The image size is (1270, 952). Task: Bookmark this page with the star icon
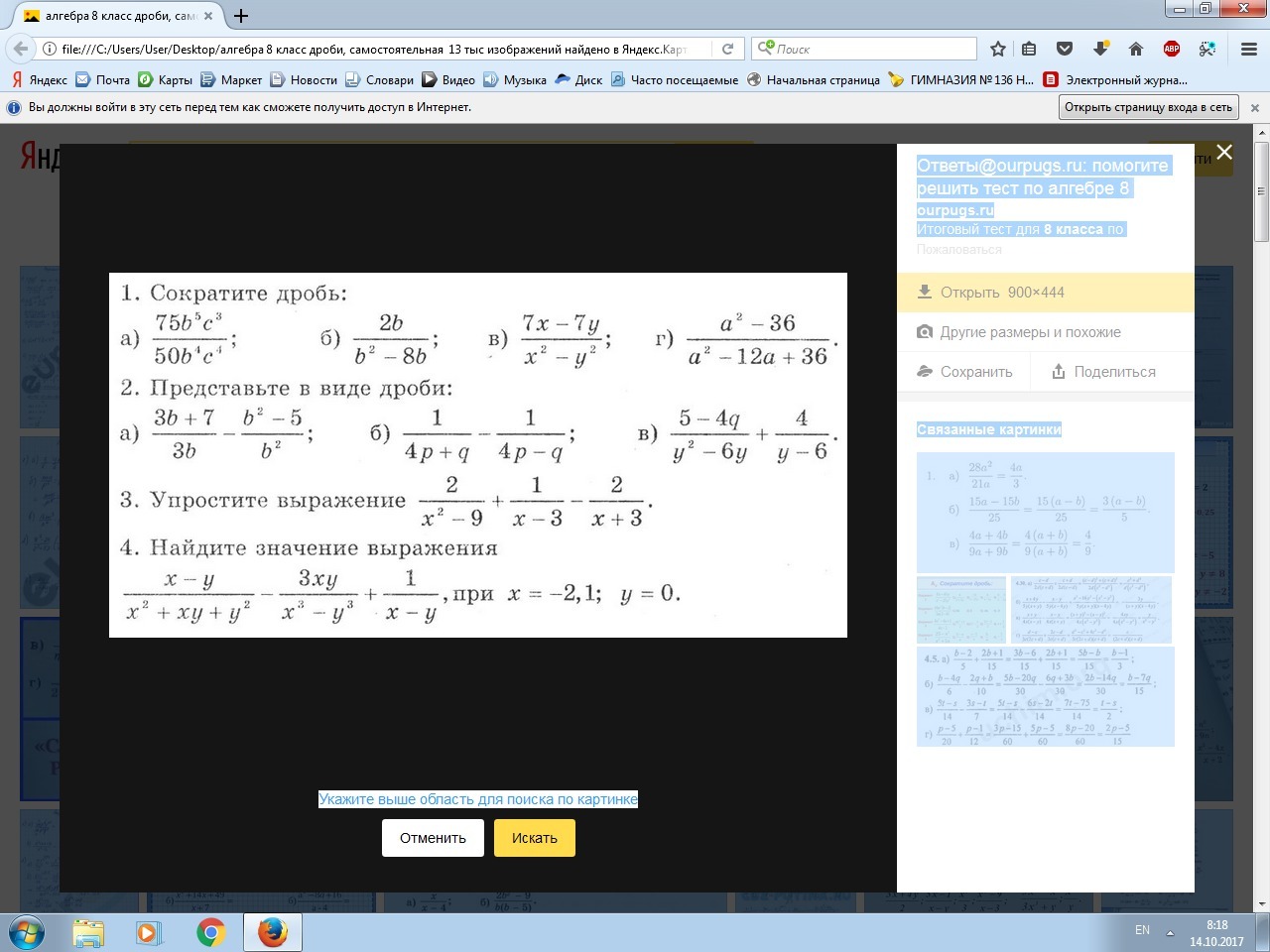coord(997,48)
